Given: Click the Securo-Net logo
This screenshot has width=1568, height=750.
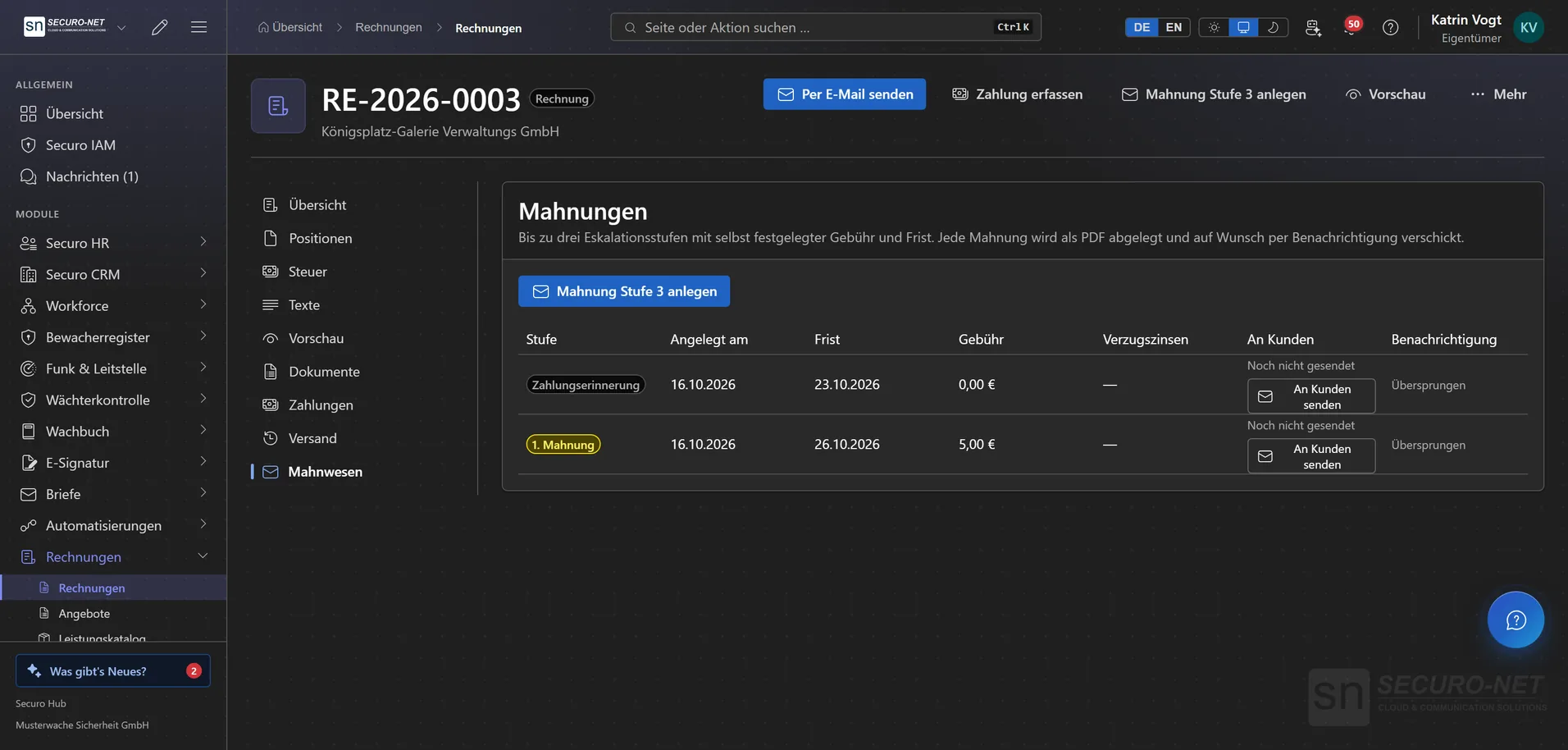Looking at the screenshot, I should [x=66, y=26].
